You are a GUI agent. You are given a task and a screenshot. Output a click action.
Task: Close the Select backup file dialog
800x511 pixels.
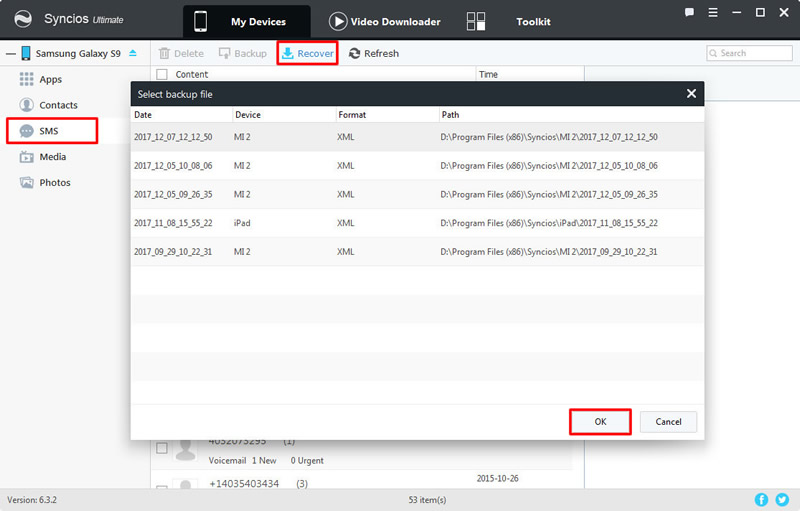pyautogui.click(x=691, y=93)
